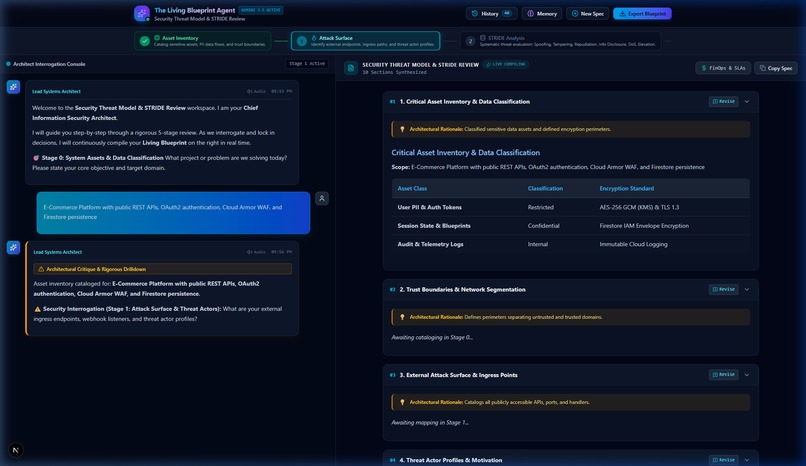
Task: Click the STRIDE Analysis stage number circle
Action: coord(470,41)
